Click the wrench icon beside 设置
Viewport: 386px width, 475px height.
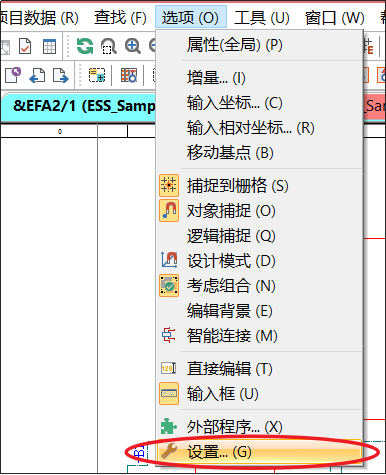point(169,451)
